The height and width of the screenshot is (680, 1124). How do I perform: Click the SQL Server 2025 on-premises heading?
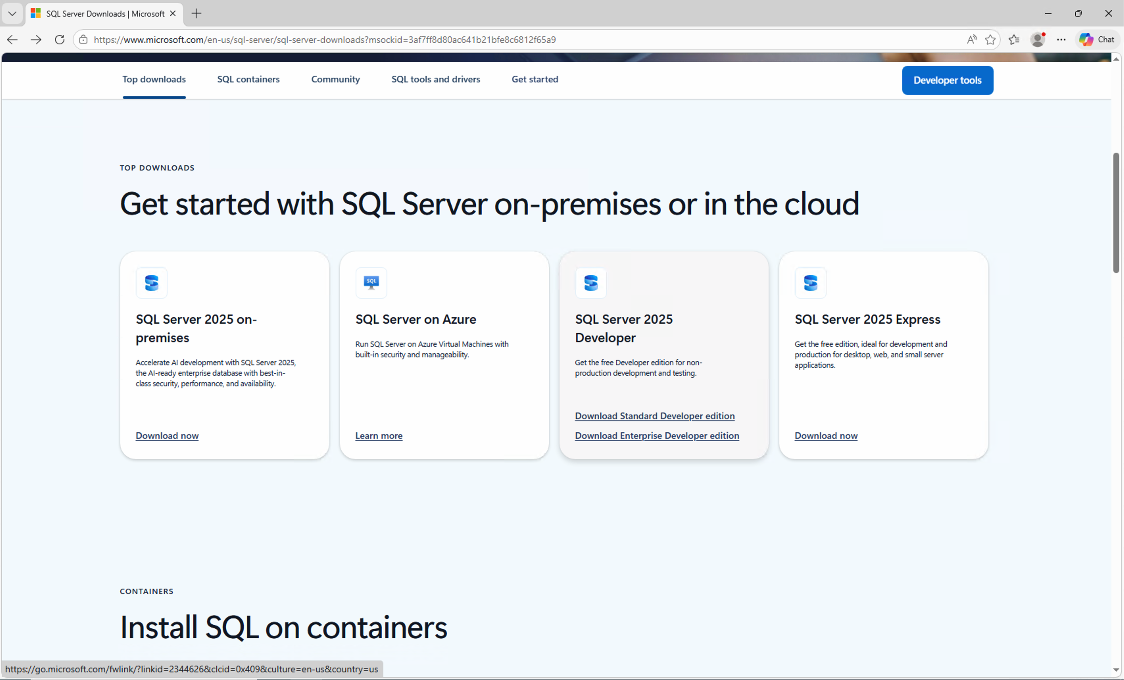pos(196,328)
